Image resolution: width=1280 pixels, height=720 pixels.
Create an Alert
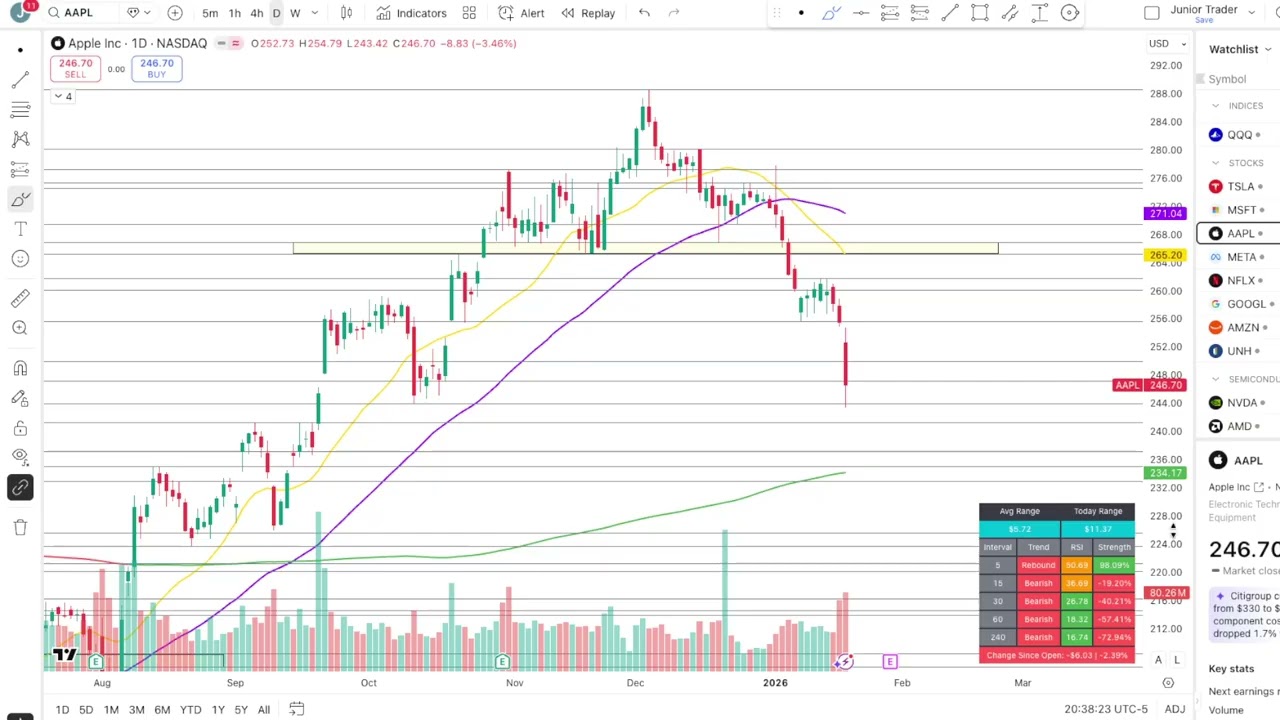tap(521, 13)
